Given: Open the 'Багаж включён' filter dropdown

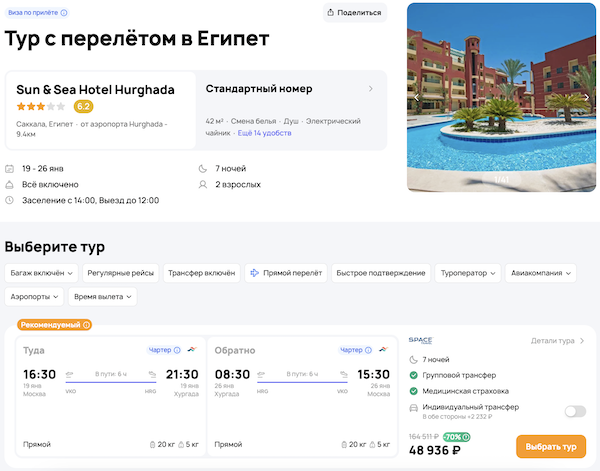Looking at the screenshot, I should (41, 272).
